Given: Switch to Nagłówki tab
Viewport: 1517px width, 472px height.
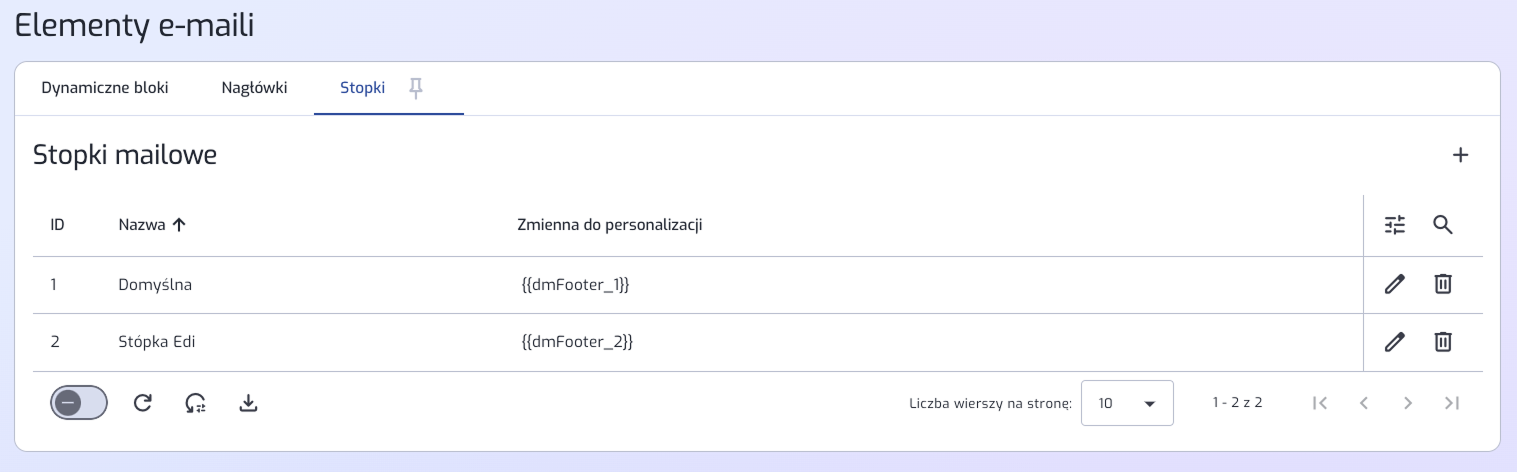Looking at the screenshot, I should [x=254, y=88].
